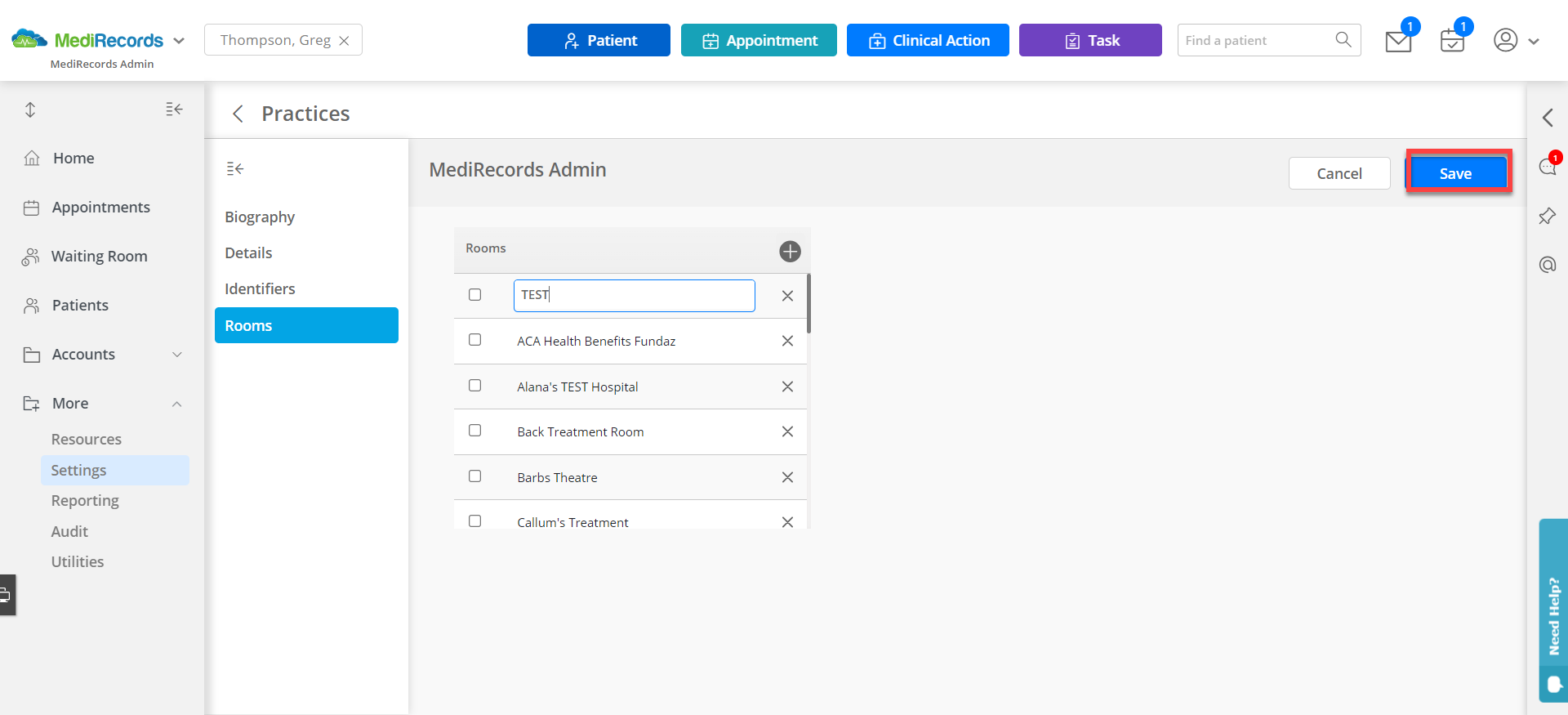
Task: Click the TEST room name input
Action: pyautogui.click(x=634, y=295)
